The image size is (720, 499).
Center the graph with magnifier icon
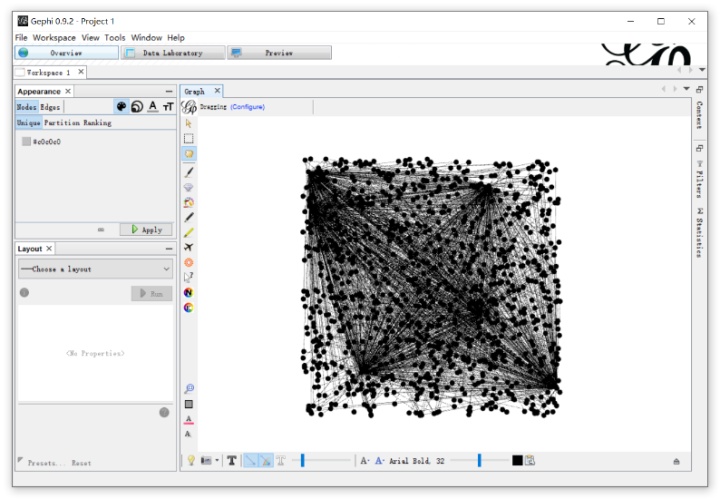189,388
